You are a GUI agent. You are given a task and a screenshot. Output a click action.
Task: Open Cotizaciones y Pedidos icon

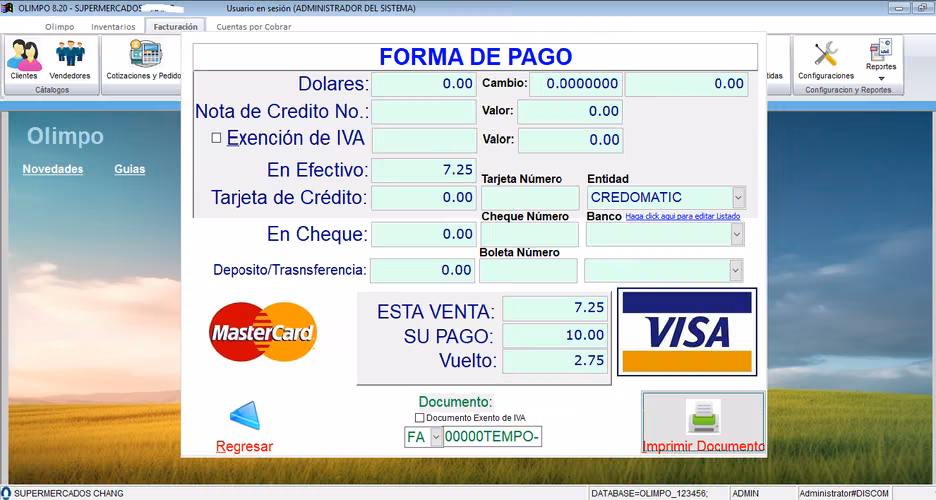(145, 54)
